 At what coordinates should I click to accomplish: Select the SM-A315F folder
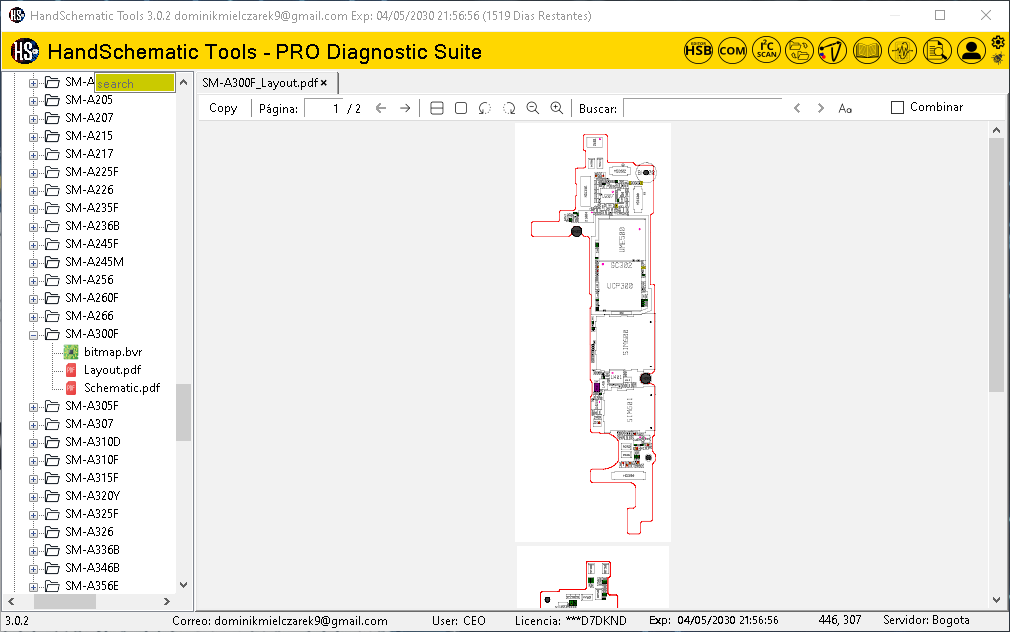click(91, 478)
